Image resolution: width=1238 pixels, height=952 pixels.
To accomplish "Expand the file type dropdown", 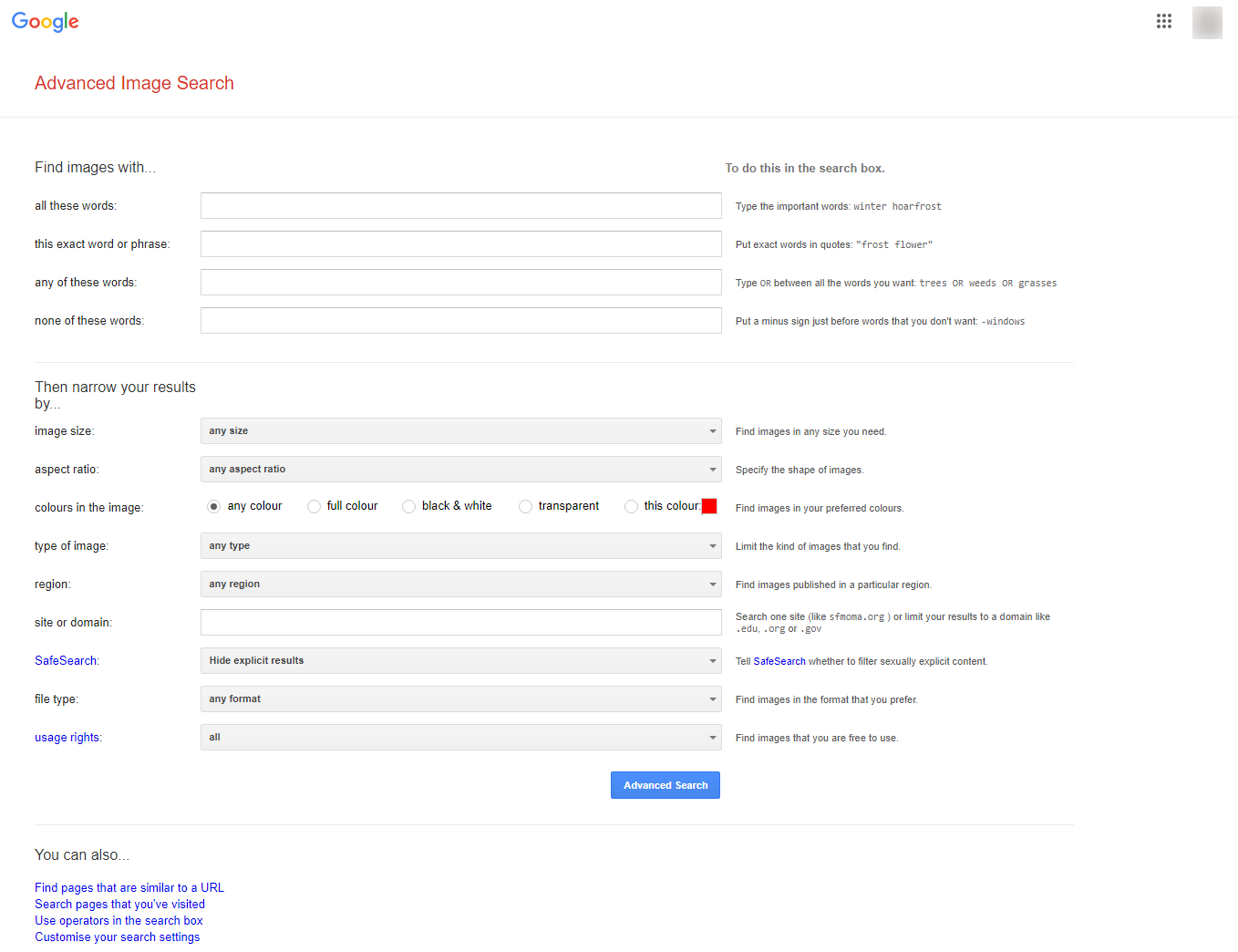I will point(461,699).
